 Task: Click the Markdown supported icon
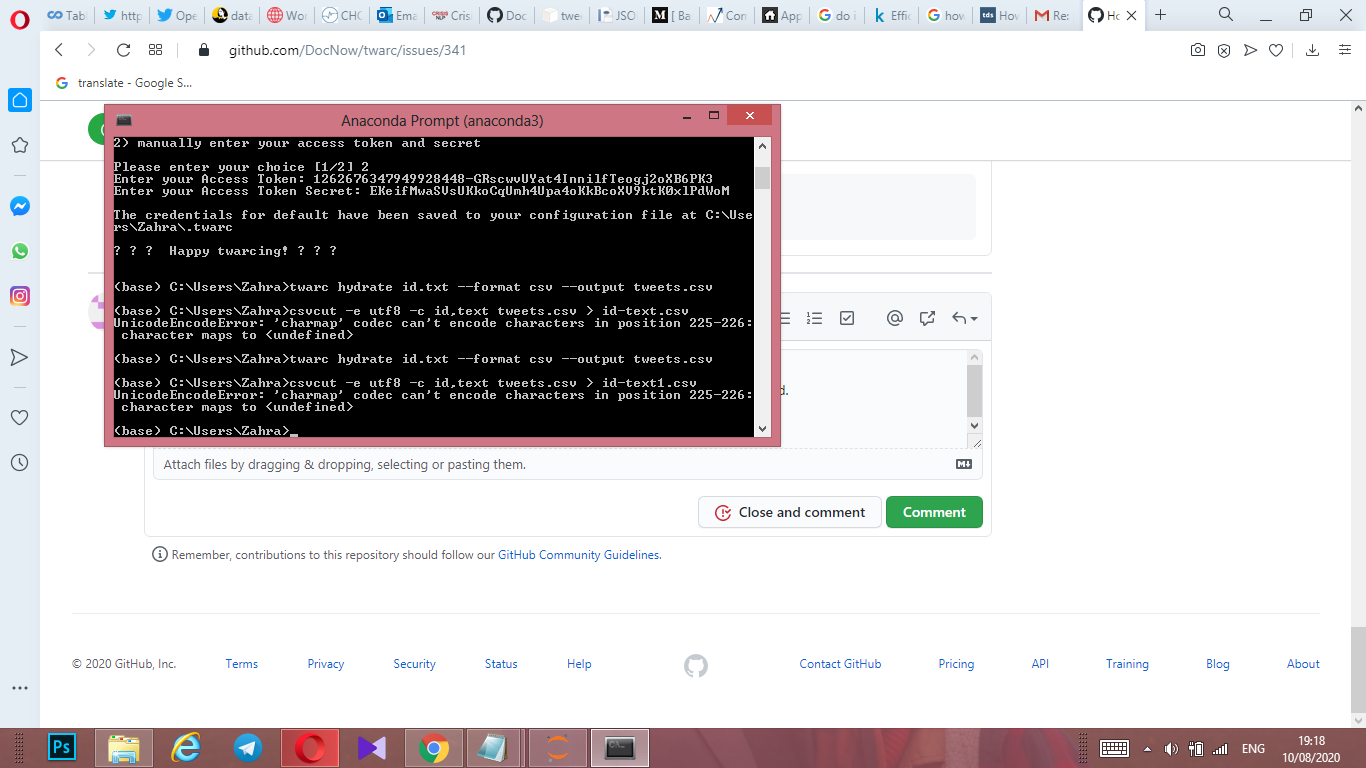(x=963, y=464)
